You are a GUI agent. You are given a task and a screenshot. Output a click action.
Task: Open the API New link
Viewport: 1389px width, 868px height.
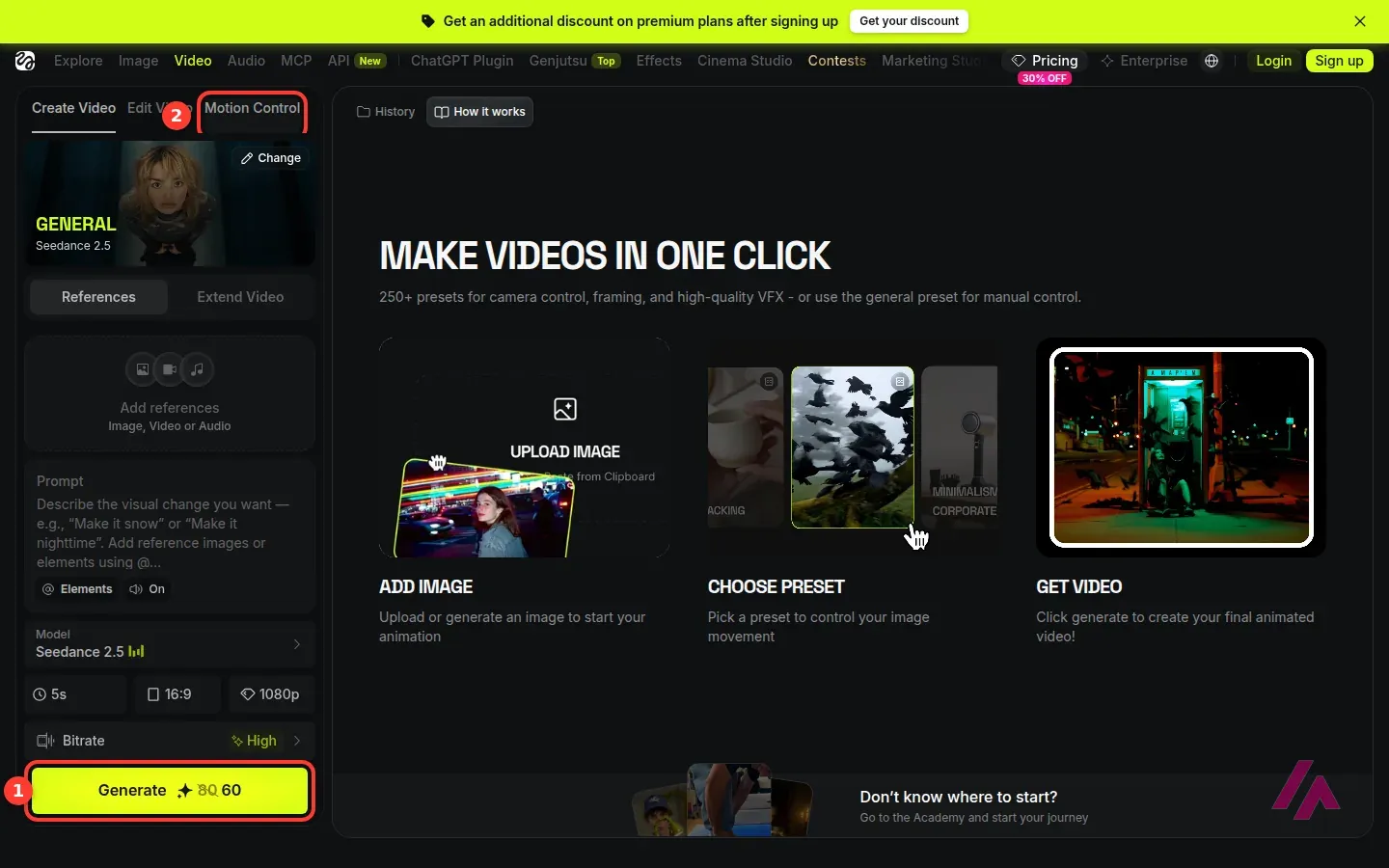pyautogui.click(x=357, y=61)
